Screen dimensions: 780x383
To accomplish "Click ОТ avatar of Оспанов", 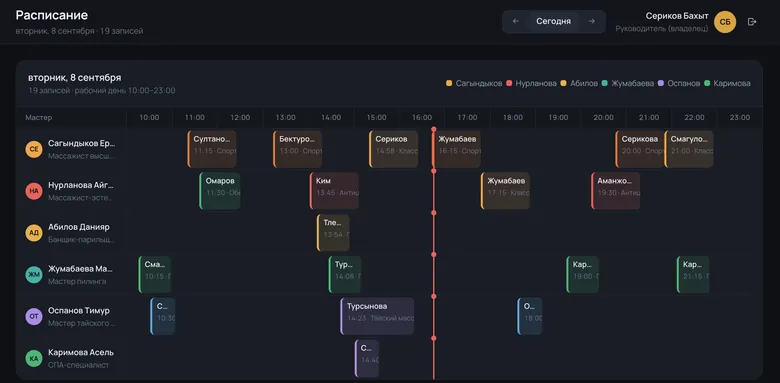I will point(34,316).
